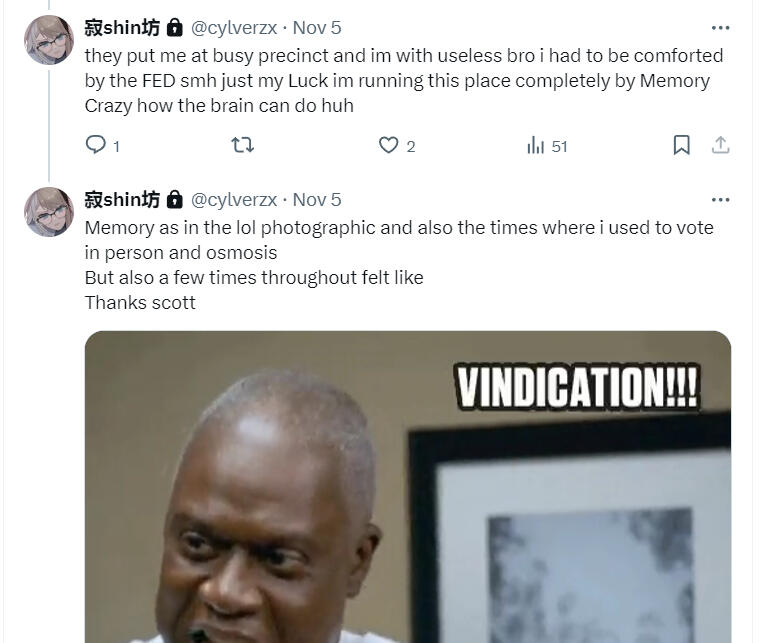Screen dimensions: 761x643
Task: Open @cylverzx handle on second tweet
Action: click(x=234, y=199)
